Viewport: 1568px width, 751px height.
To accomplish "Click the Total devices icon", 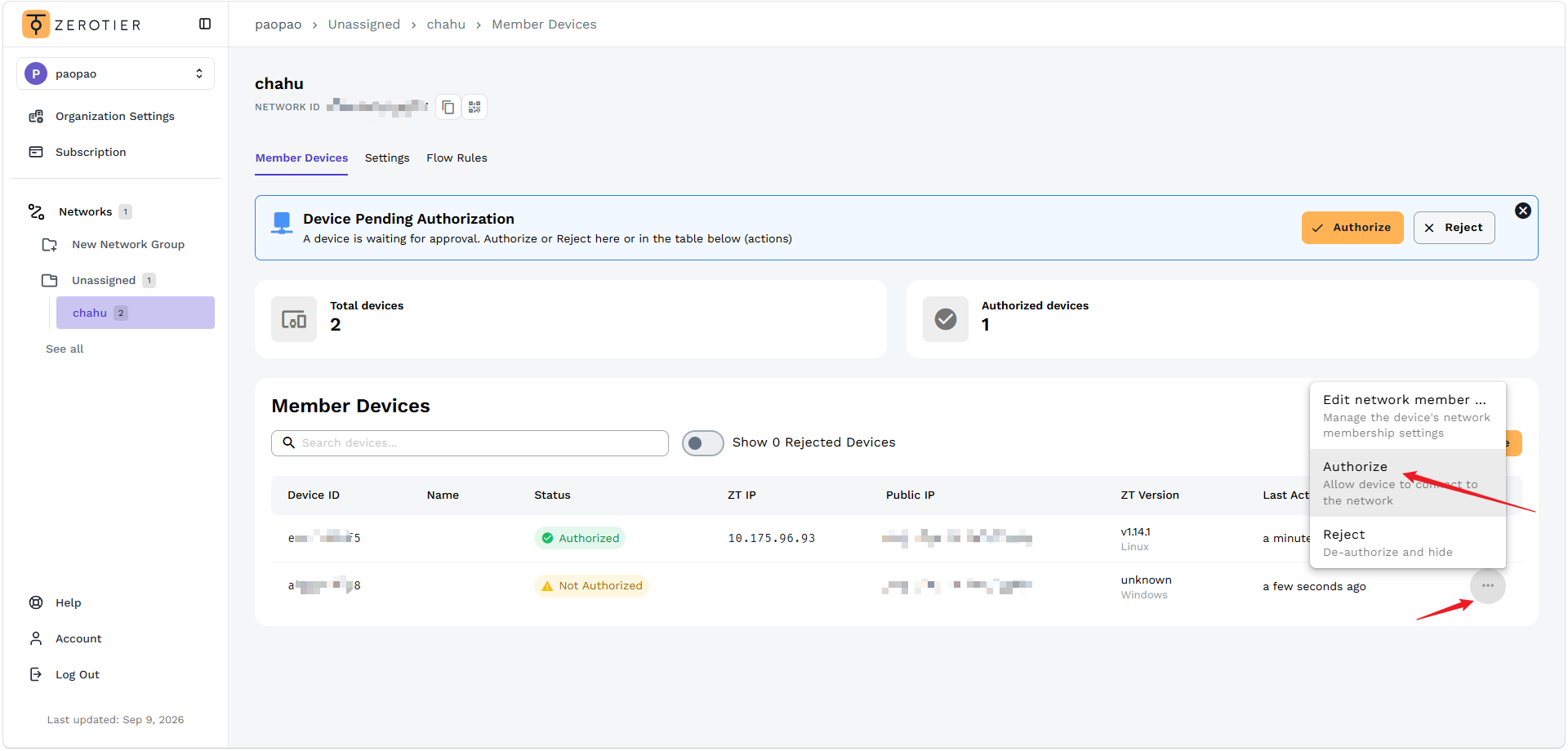I will 294,319.
